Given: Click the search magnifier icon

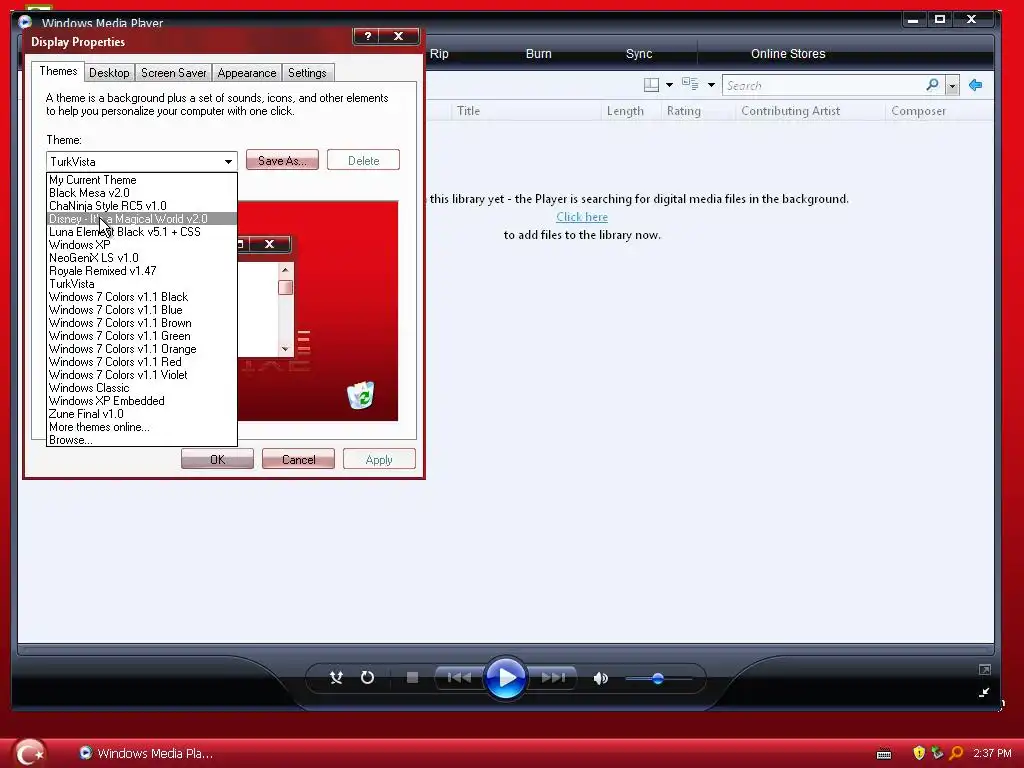Looking at the screenshot, I should [933, 85].
